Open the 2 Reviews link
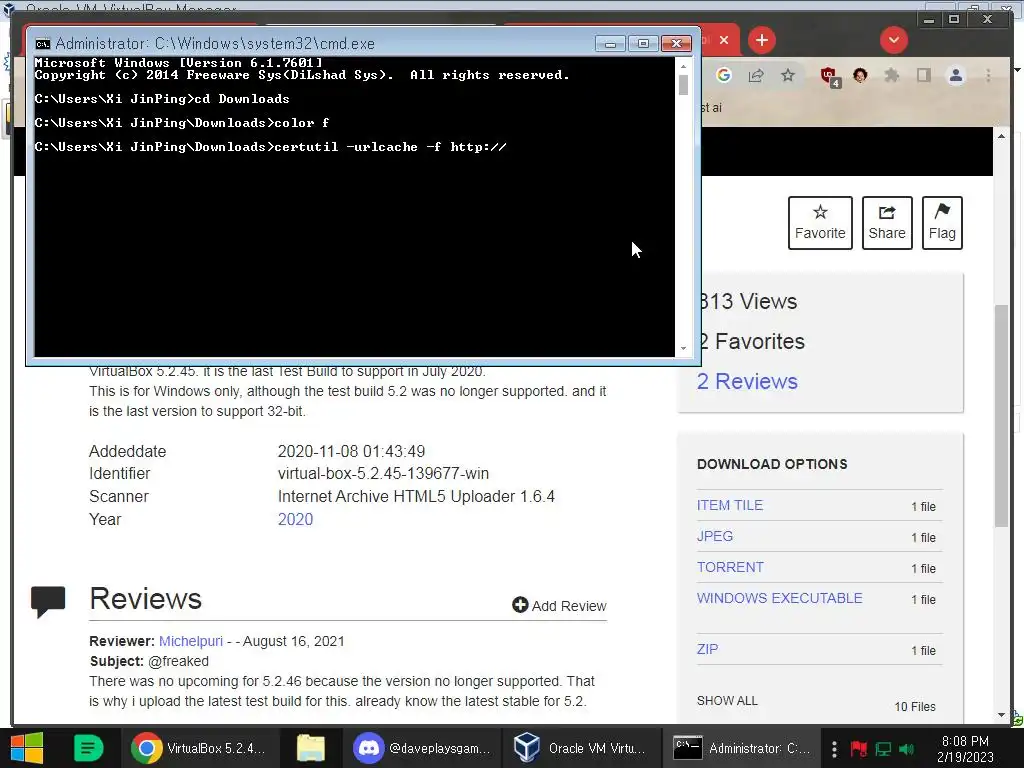This screenshot has height=768, width=1024. coord(747,381)
